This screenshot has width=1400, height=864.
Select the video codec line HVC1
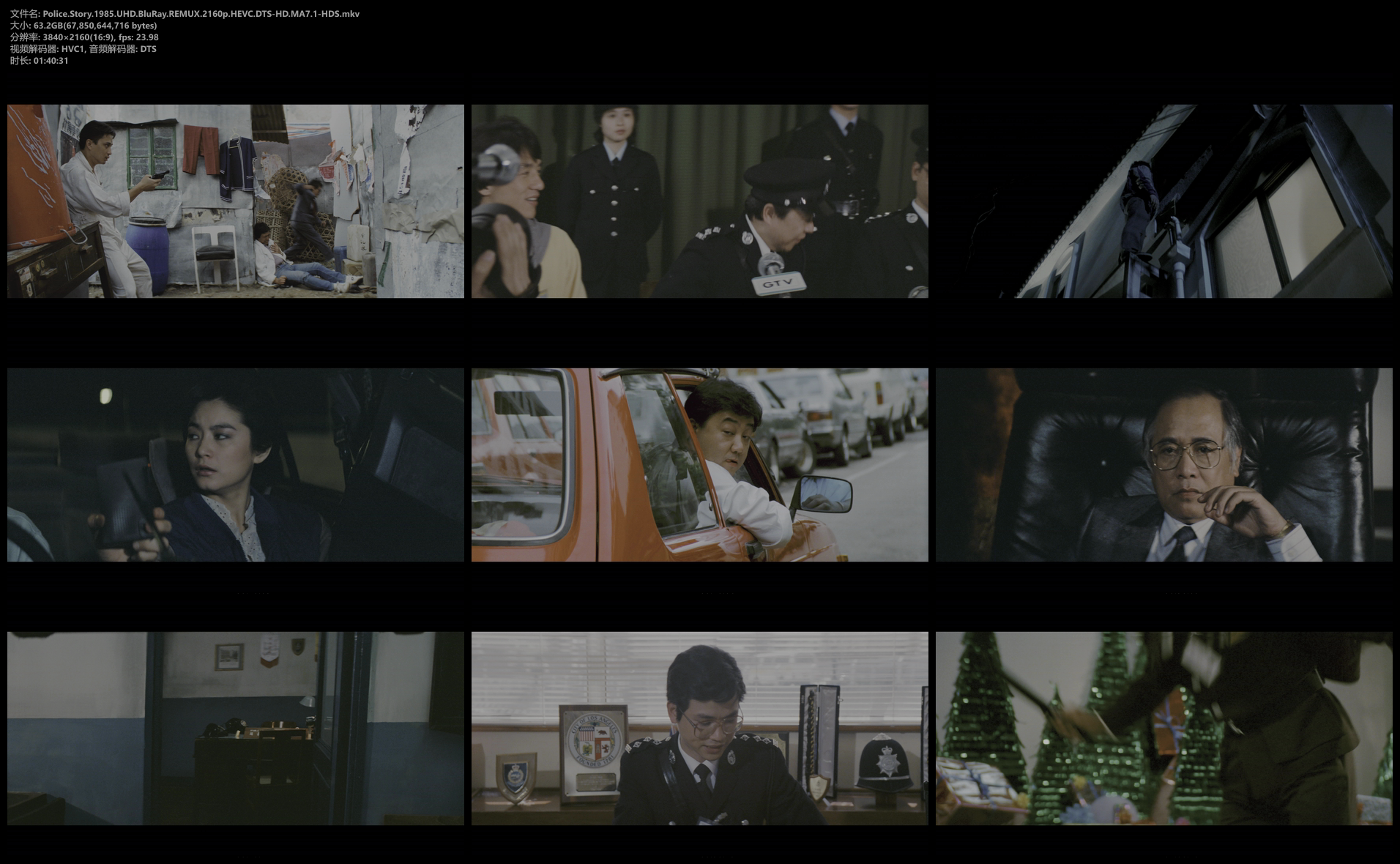click(x=83, y=49)
